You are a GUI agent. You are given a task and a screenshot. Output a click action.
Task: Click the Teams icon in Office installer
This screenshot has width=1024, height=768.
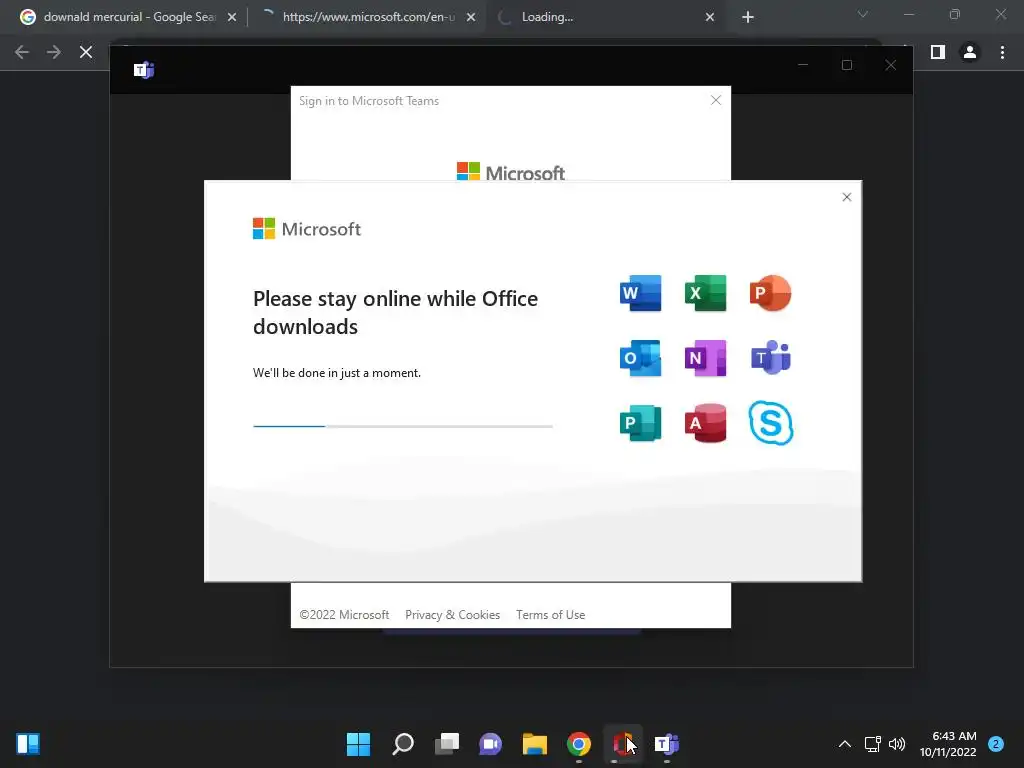[x=771, y=358]
